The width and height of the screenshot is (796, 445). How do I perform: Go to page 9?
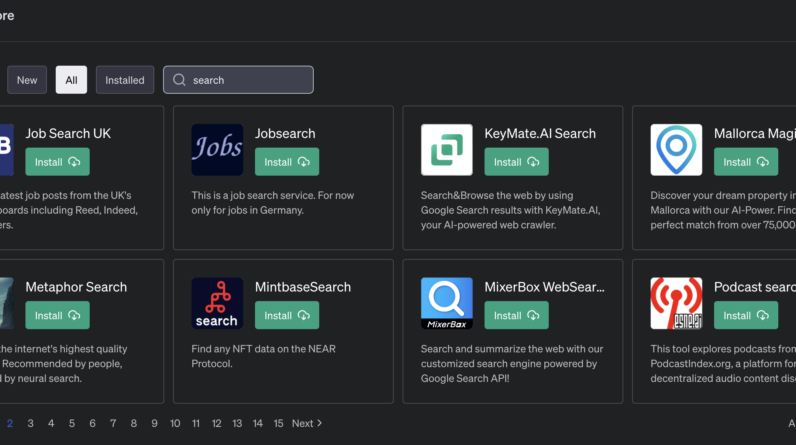[x=154, y=423]
